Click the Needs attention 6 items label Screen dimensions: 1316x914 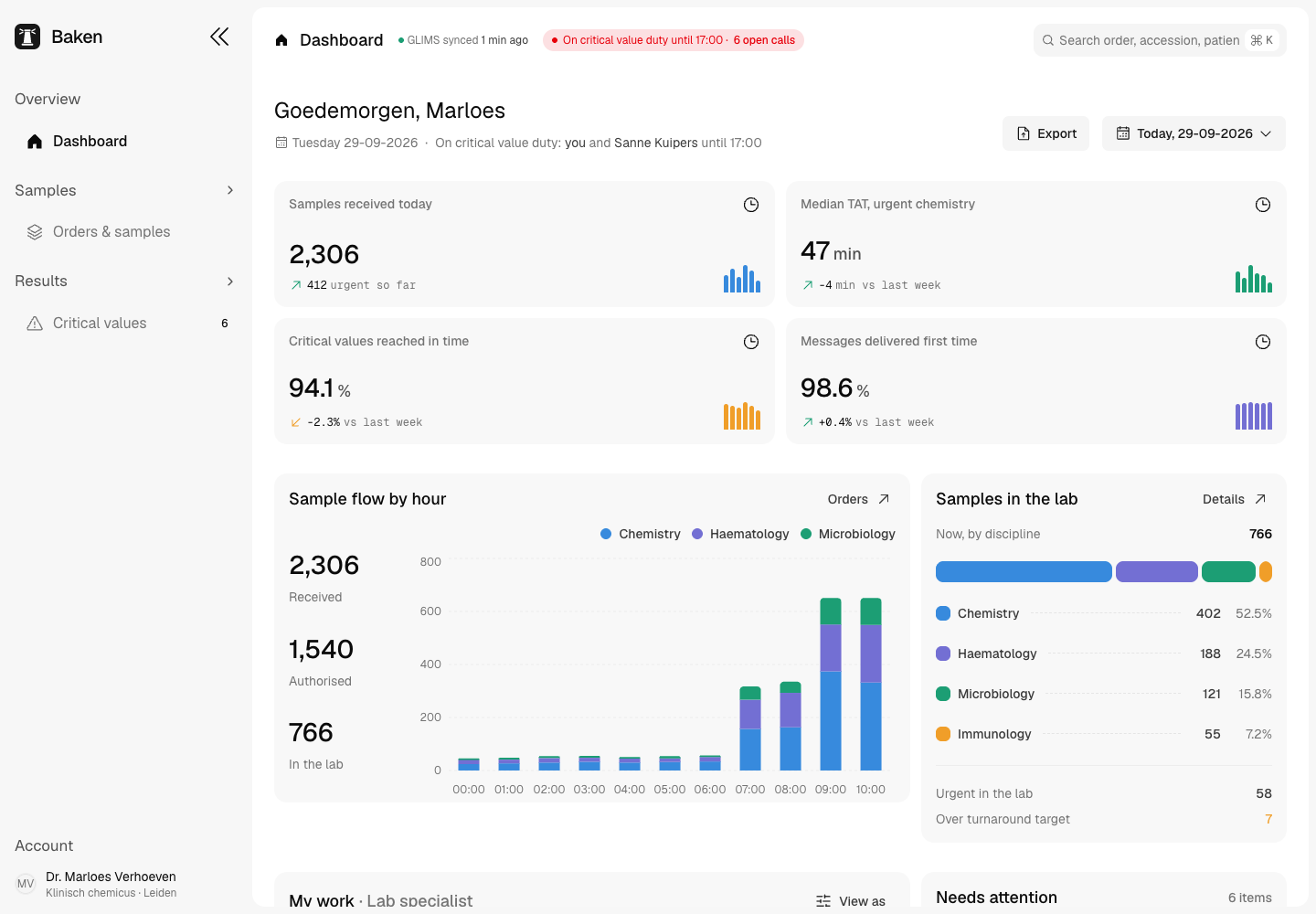[x=1249, y=898]
